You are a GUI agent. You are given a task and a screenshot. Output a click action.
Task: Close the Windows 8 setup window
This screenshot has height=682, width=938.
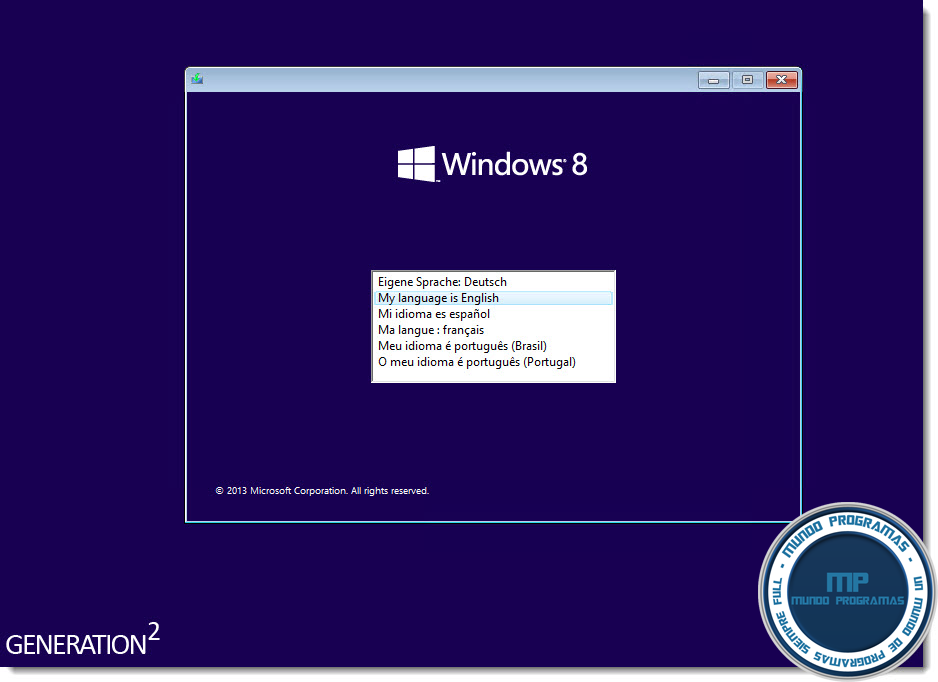coord(781,80)
